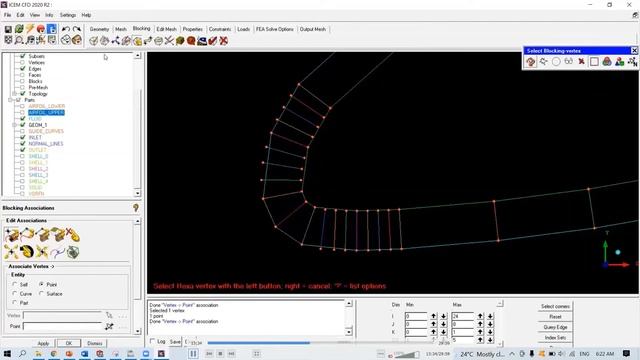Enable the Pre-Mesh checkbox

[22, 87]
